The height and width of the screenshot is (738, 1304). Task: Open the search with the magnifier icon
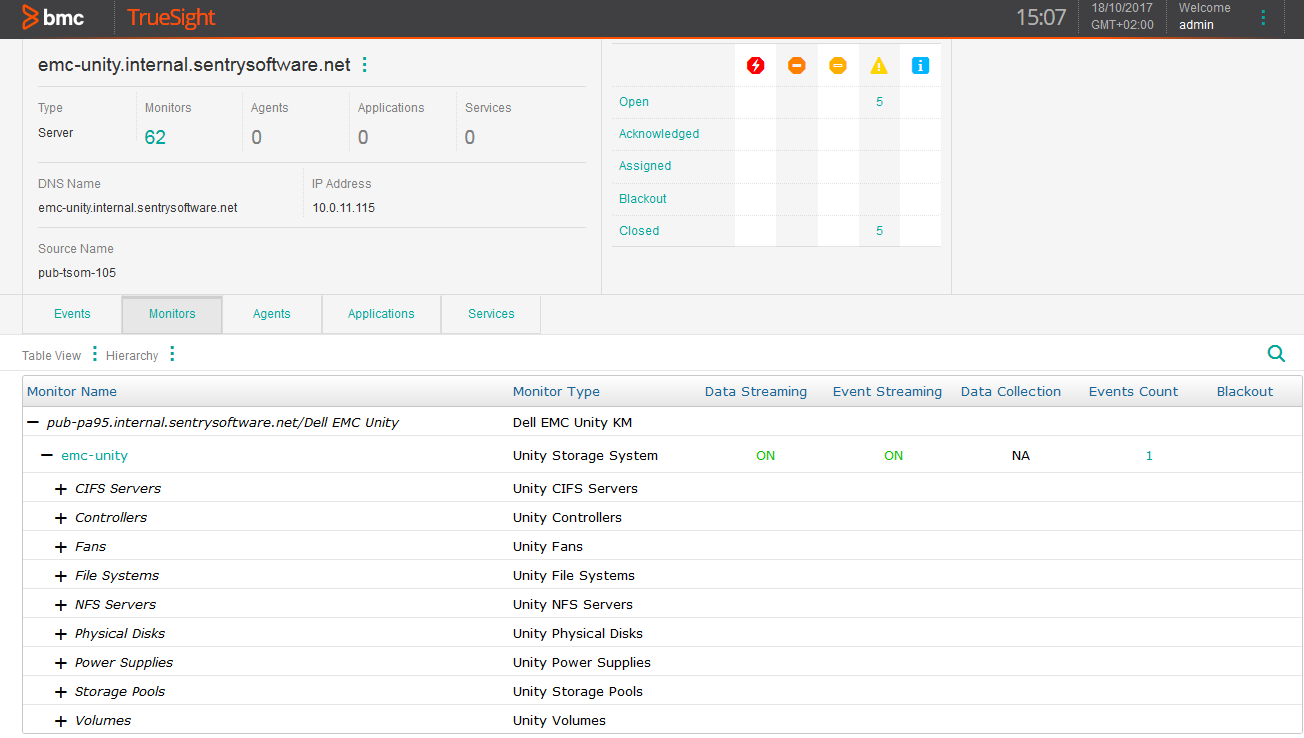pos(1276,353)
